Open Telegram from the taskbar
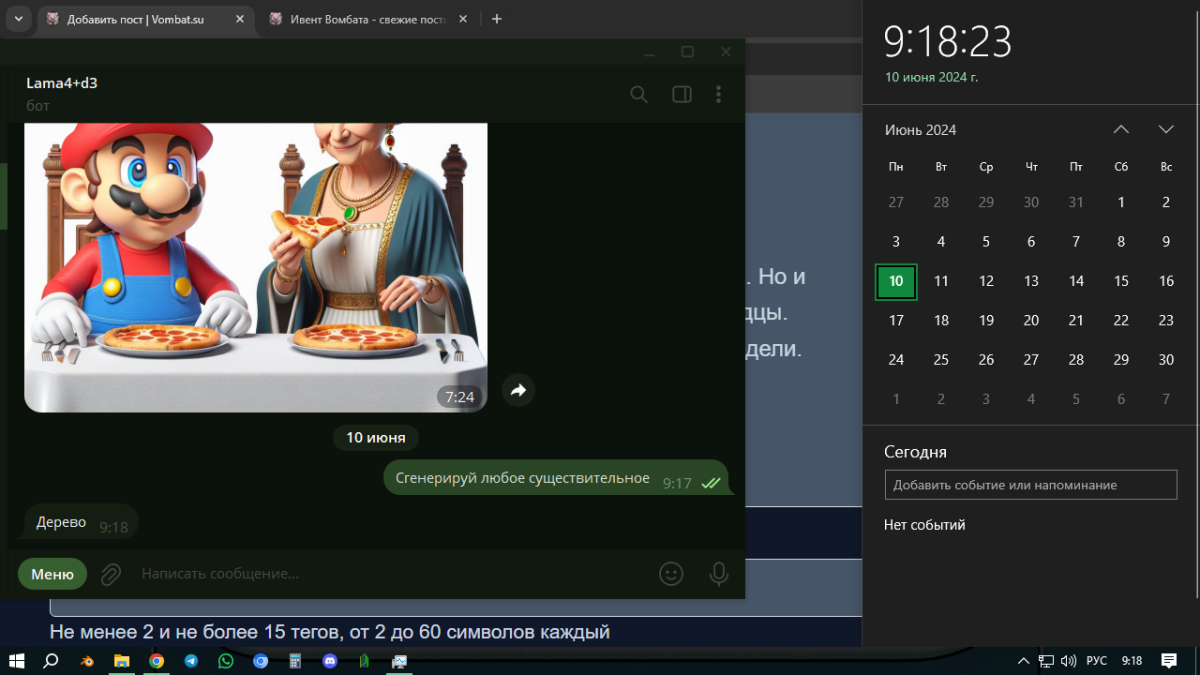This screenshot has height=675, width=1200. [191, 661]
